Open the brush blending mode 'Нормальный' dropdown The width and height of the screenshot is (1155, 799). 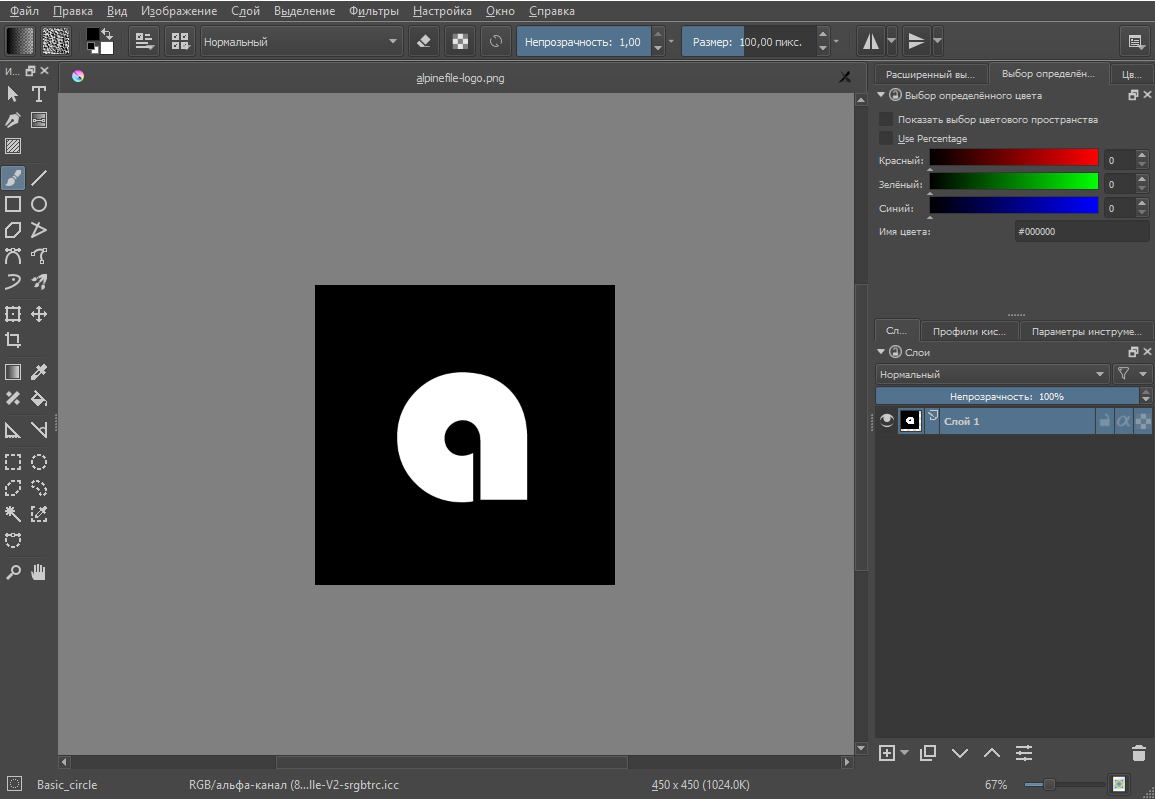click(302, 42)
